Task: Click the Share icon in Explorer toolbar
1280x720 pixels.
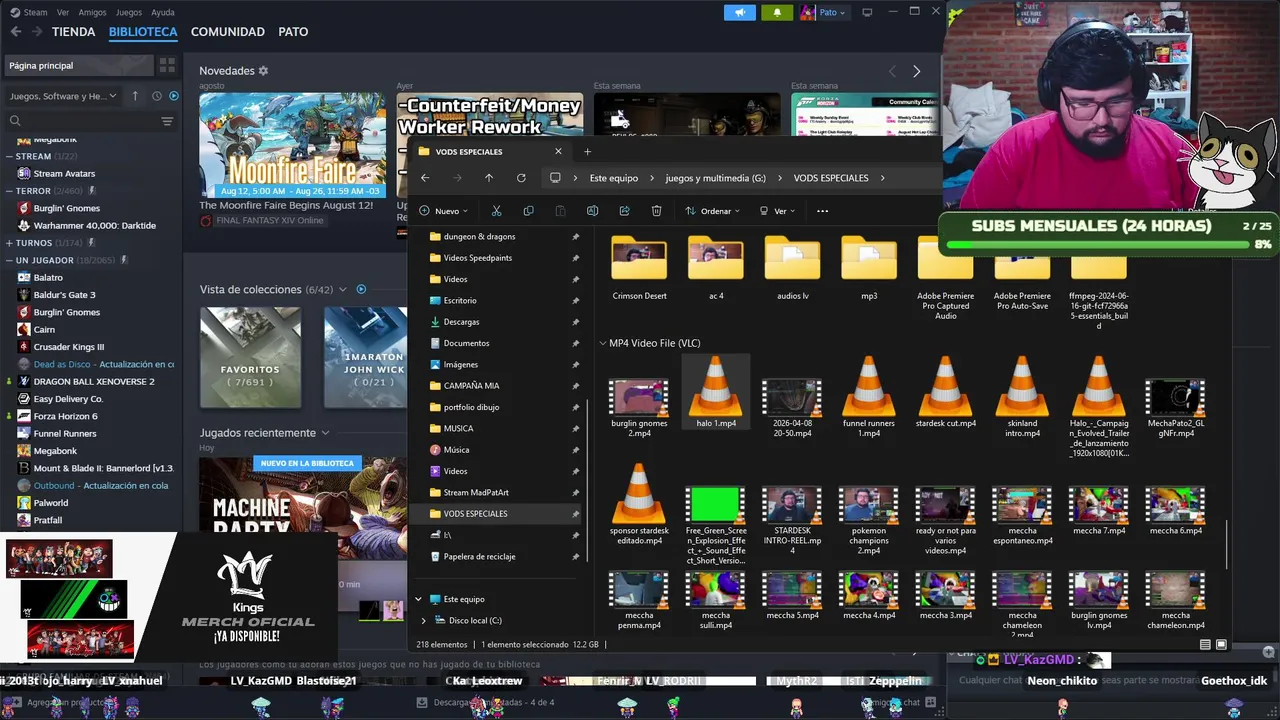Action: pyautogui.click(x=624, y=211)
